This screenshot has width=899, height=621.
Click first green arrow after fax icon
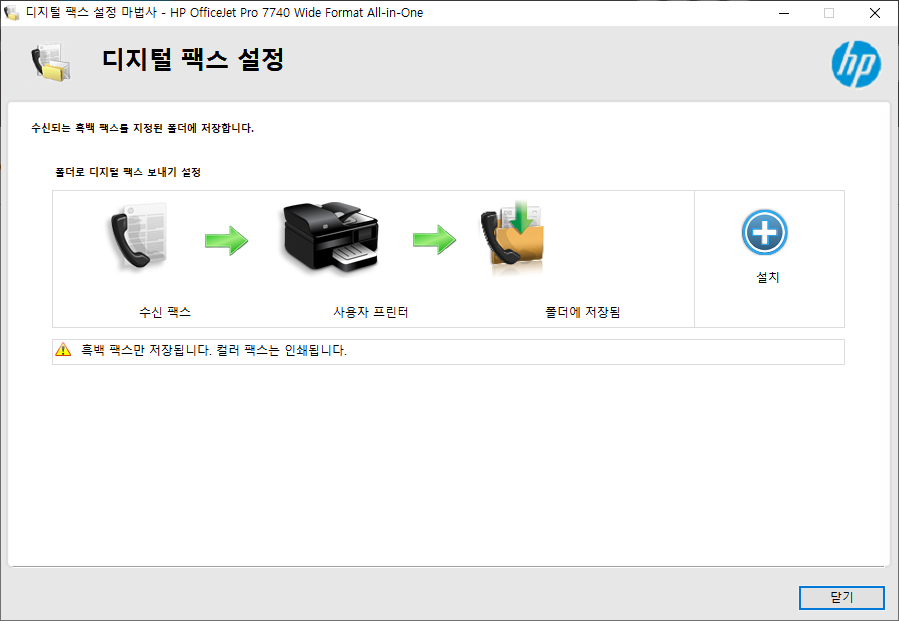[x=226, y=240]
